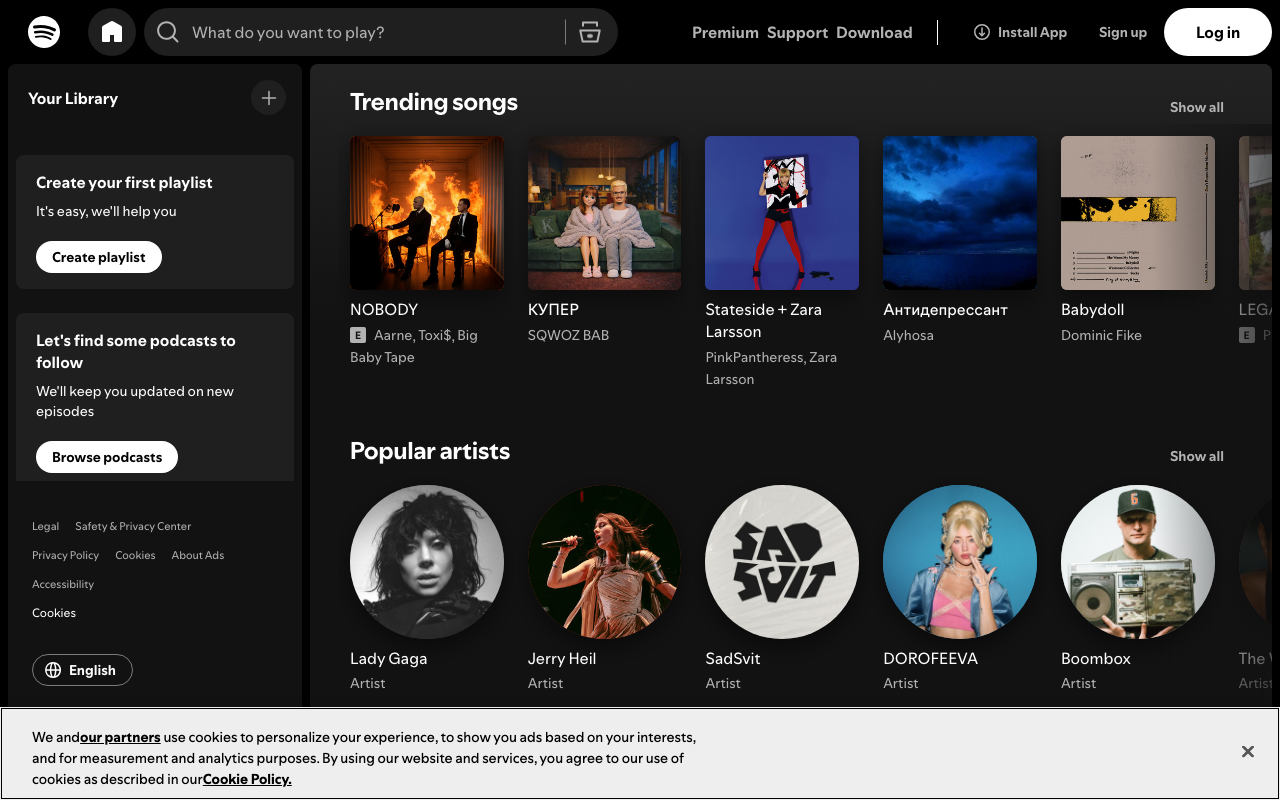Click the Spotify logo
1280x800 pixels.
44,32
